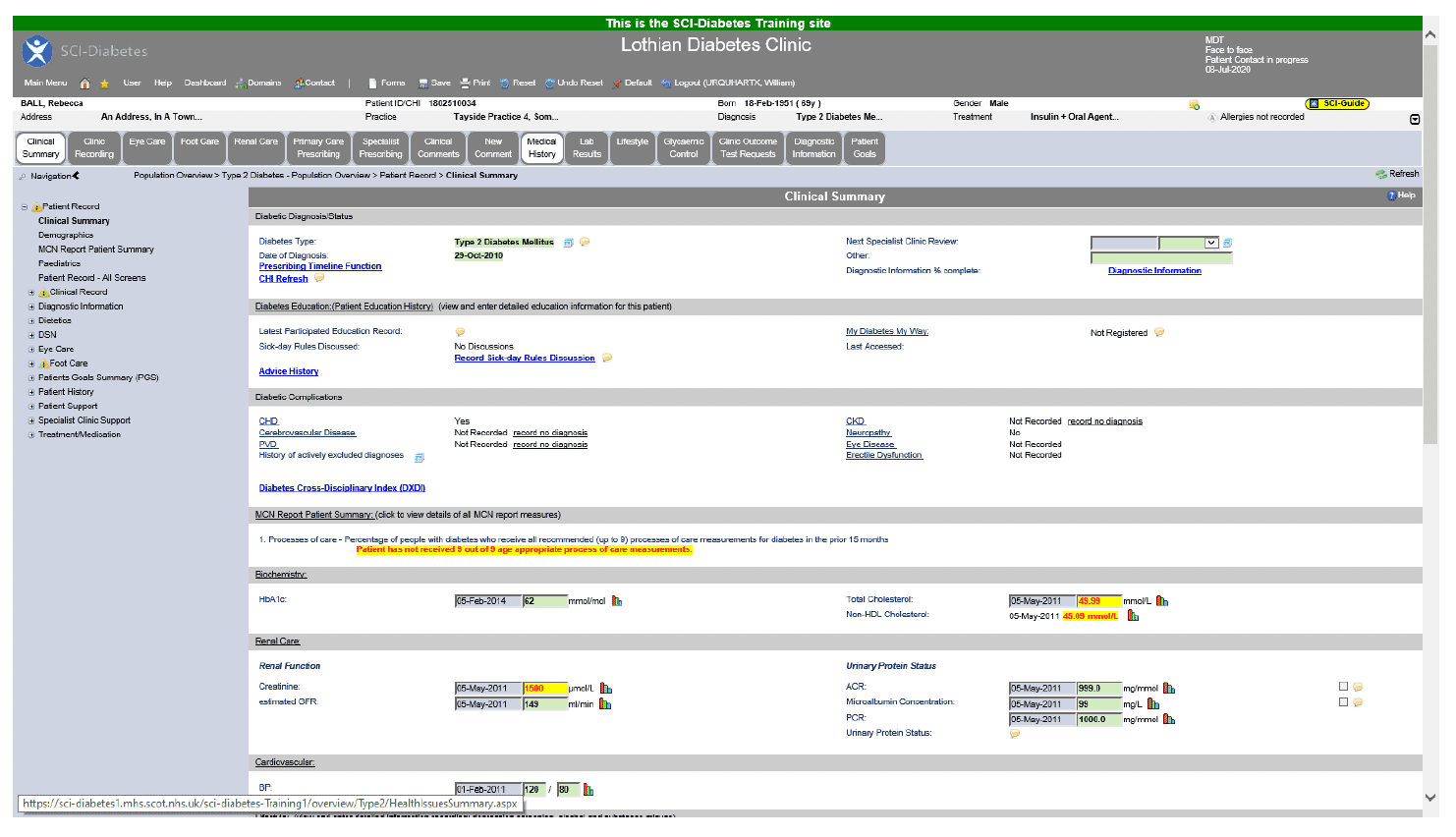This screenshot has width=1456, height=837.
Task: Tick the ACR checkbox
Action: 1343,687
